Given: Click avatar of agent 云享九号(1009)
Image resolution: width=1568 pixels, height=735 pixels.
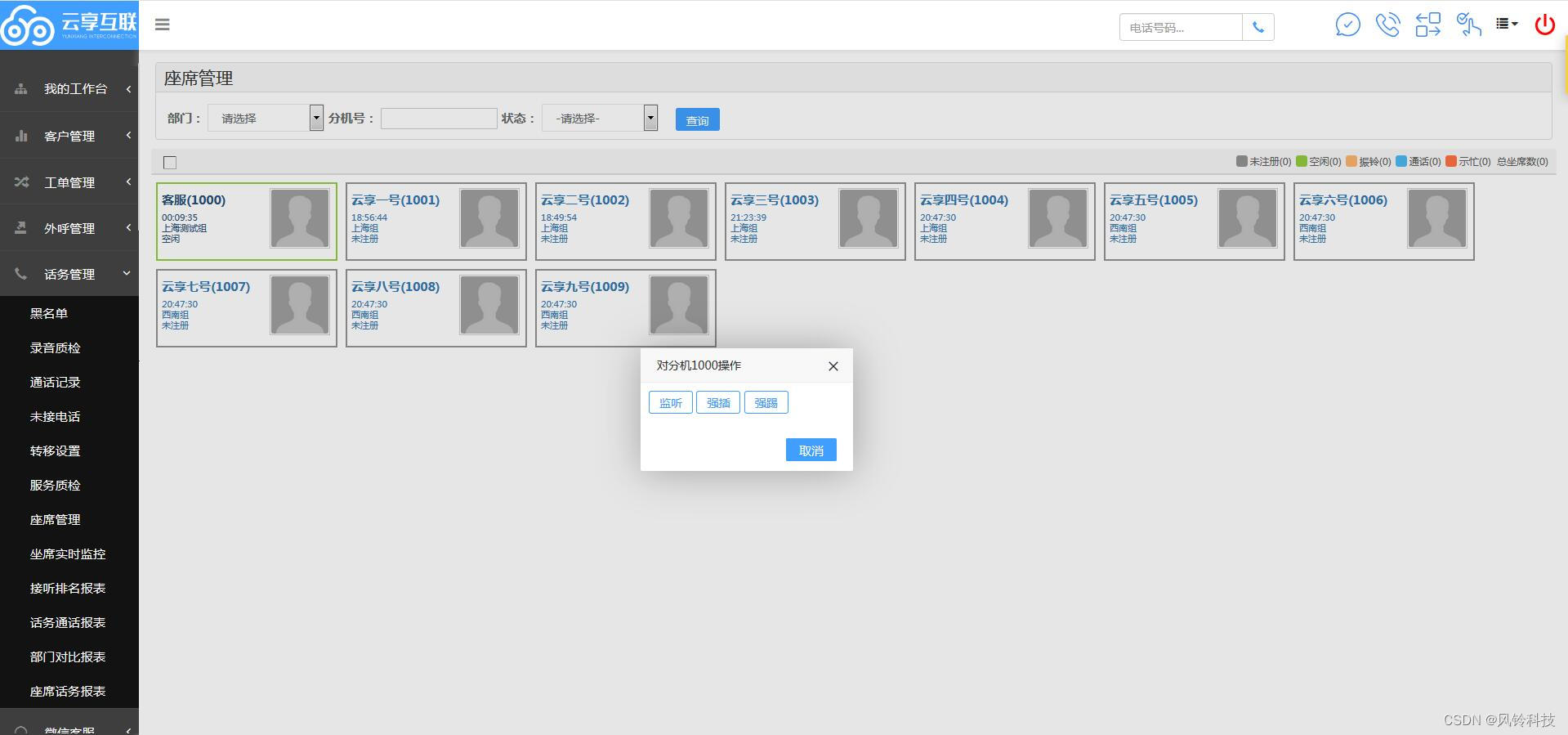Looking at the screenshot, I should coord(679,305).
